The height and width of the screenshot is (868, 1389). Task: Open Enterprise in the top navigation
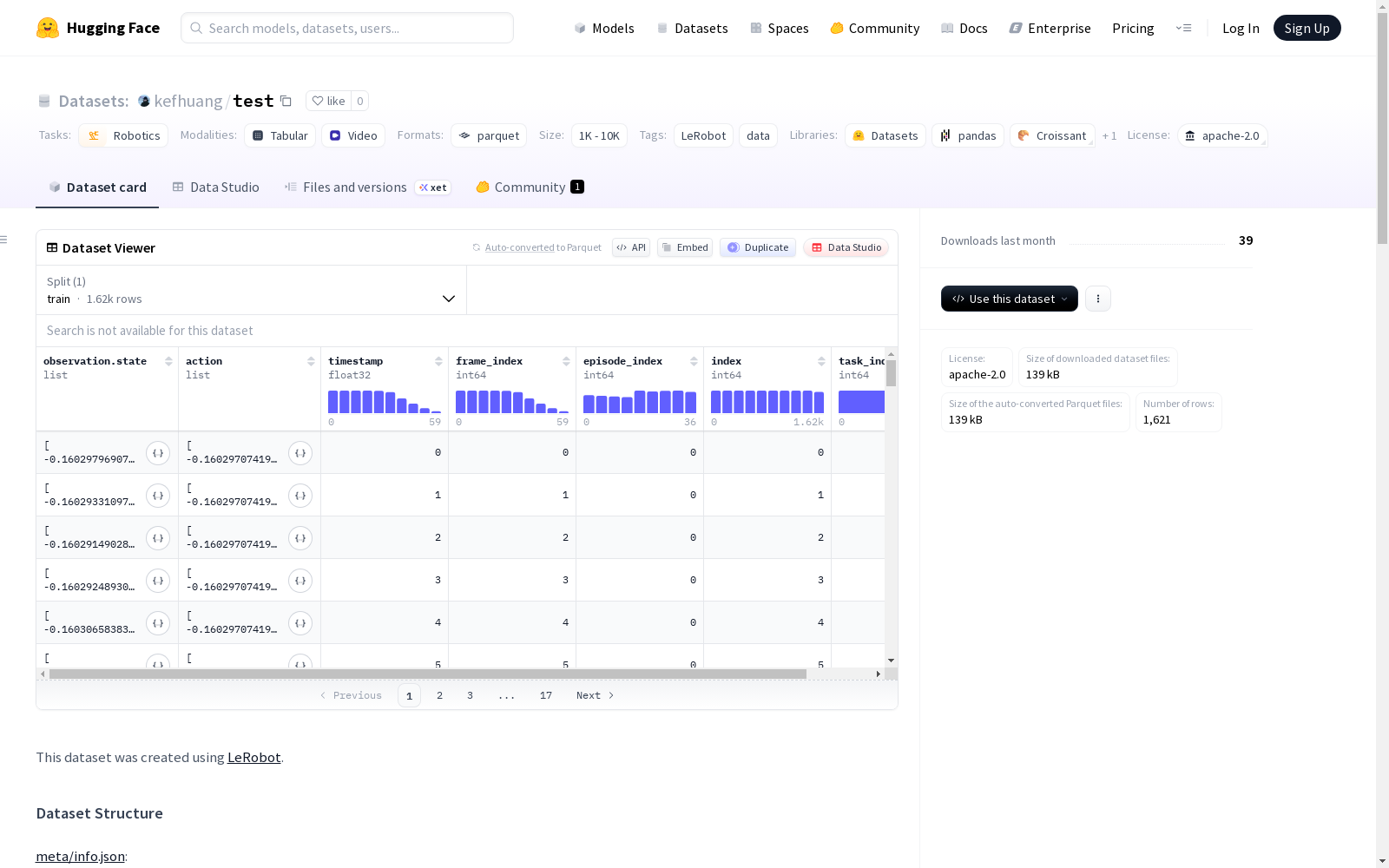tap(1050, 28)
